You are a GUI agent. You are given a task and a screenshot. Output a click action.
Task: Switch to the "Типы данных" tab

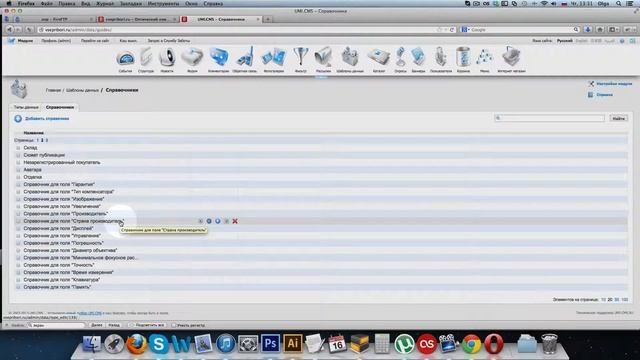tap(26, 107)
